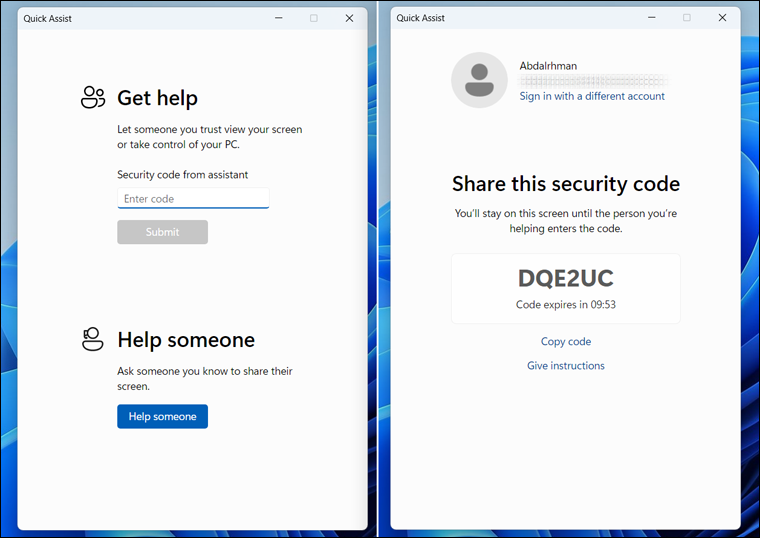Minimize the left Quick Assist window
The width and height of the screenshot is (760, 538).
(x=279, y=18)
